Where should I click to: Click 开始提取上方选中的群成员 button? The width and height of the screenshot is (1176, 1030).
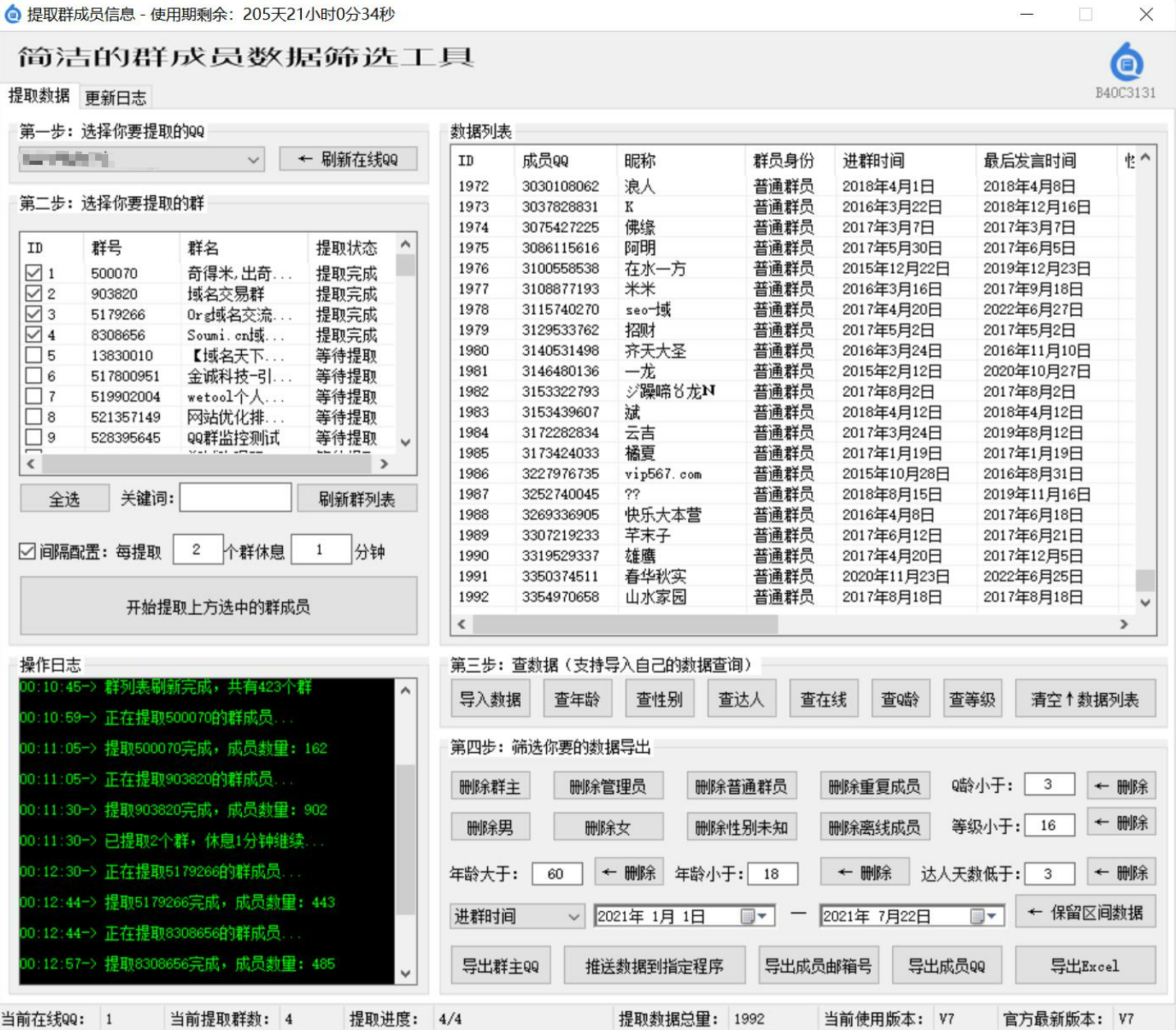click(x=218, y=607)
